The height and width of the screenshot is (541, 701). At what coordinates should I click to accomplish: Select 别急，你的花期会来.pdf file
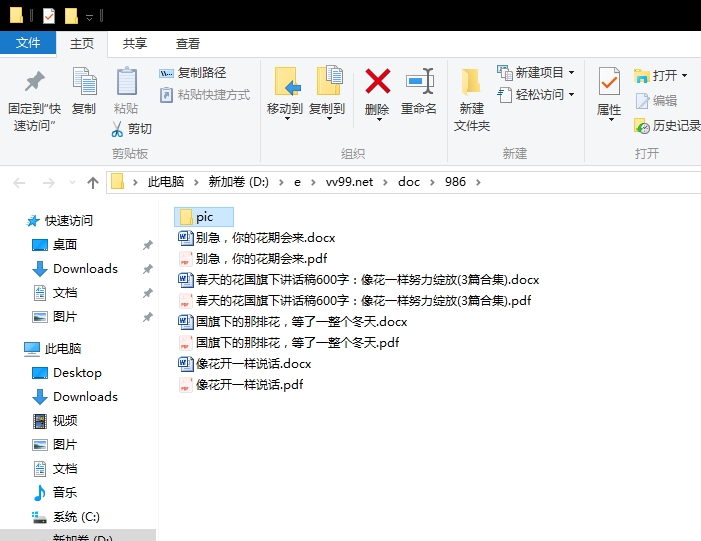253,259
